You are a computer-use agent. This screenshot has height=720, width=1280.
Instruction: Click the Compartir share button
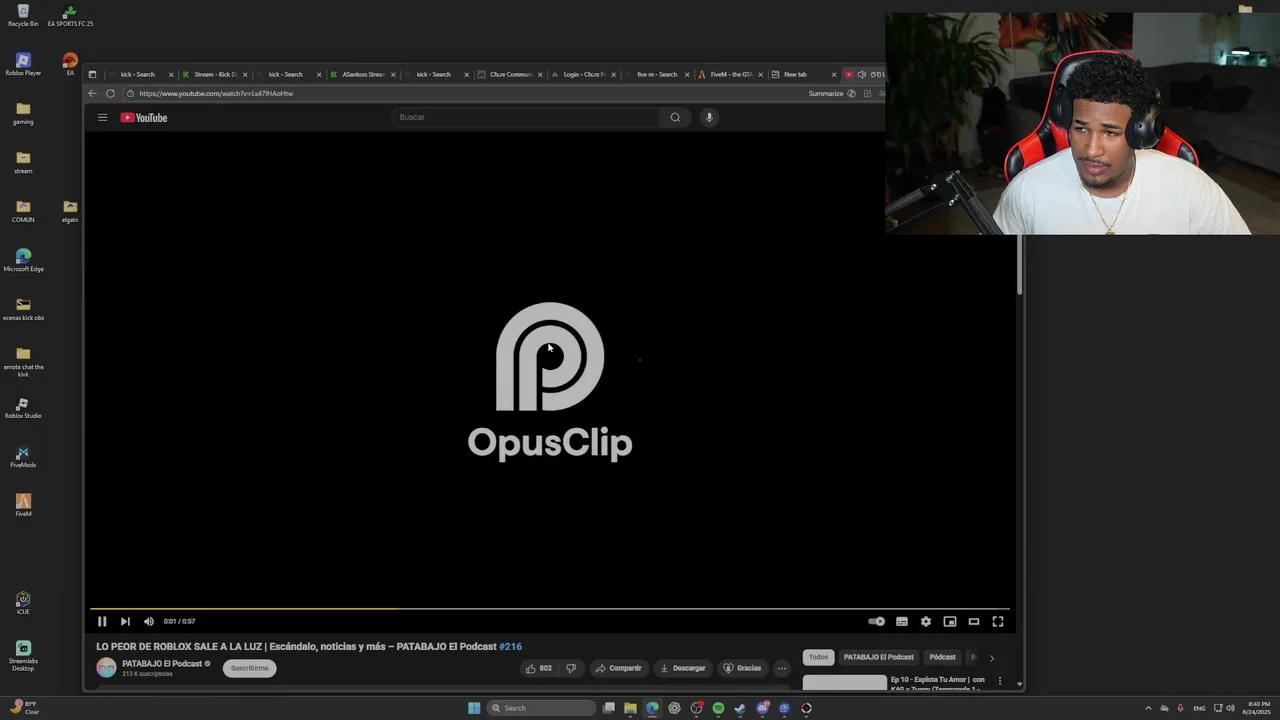(x=618, y=668)
